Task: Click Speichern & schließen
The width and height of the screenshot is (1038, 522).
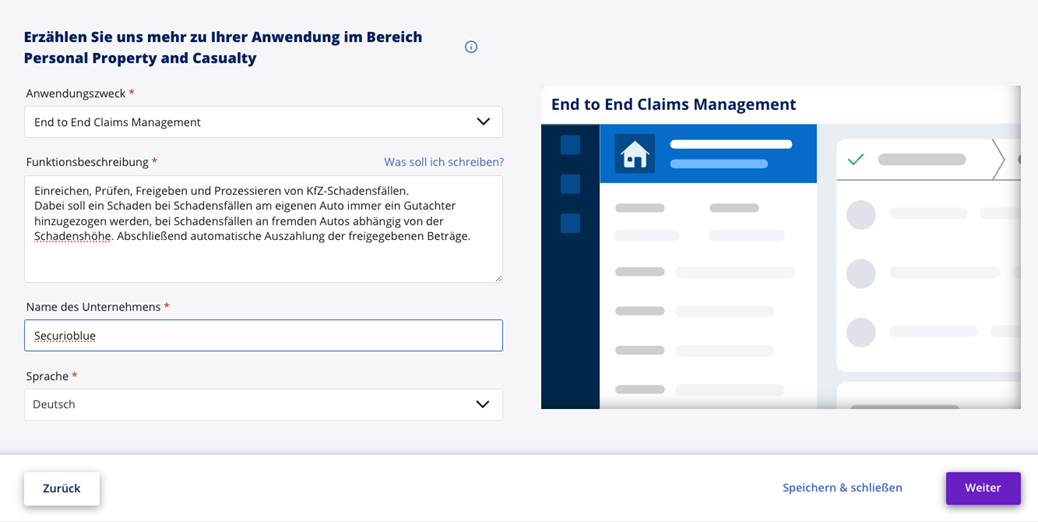Action: pos(842,488)
